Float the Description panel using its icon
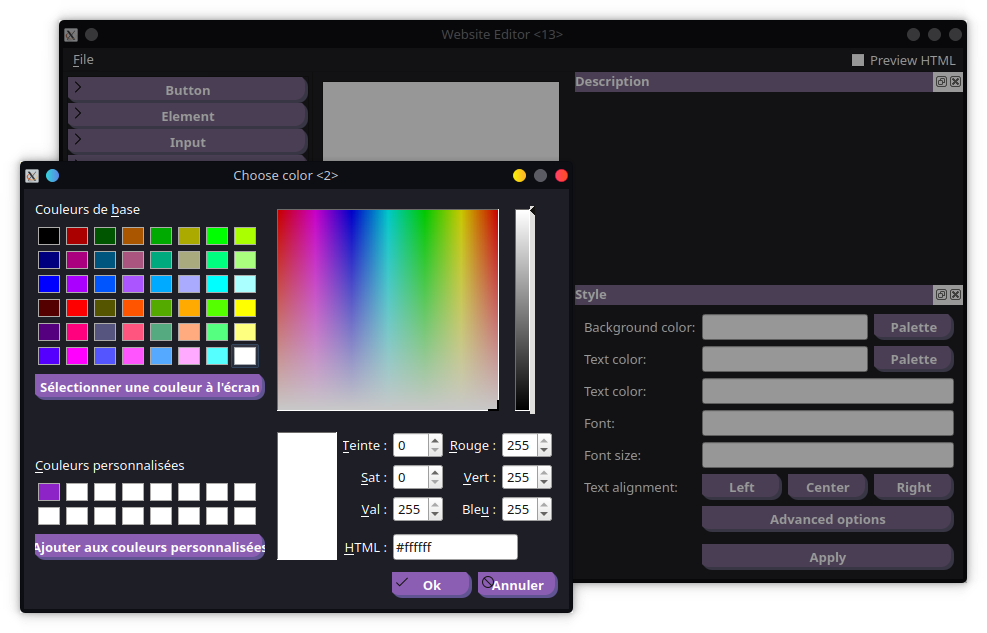The image size is (987, 633). [x=941, y=82]
